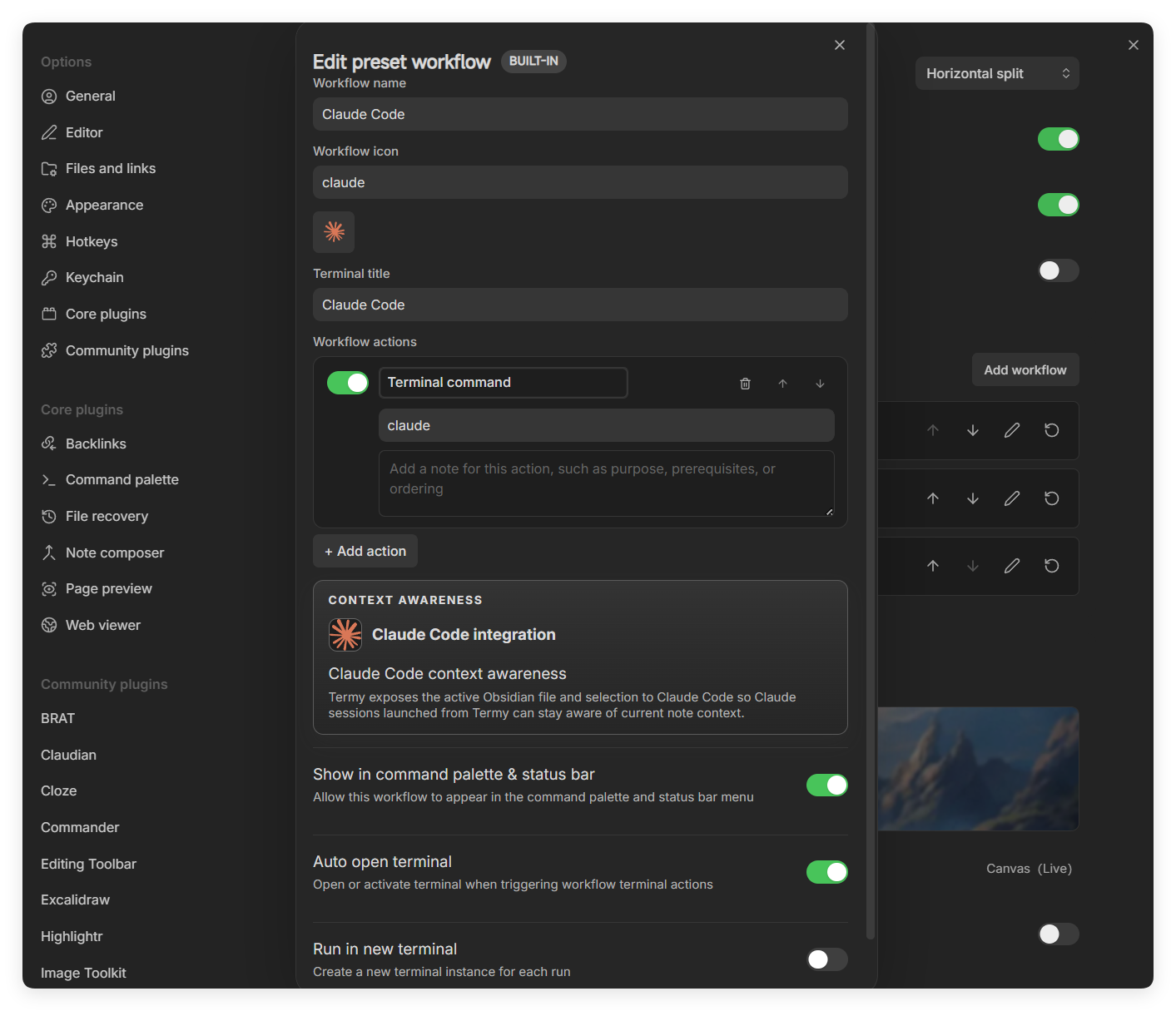Click the mountain background image thumbnail

[979, 769]
